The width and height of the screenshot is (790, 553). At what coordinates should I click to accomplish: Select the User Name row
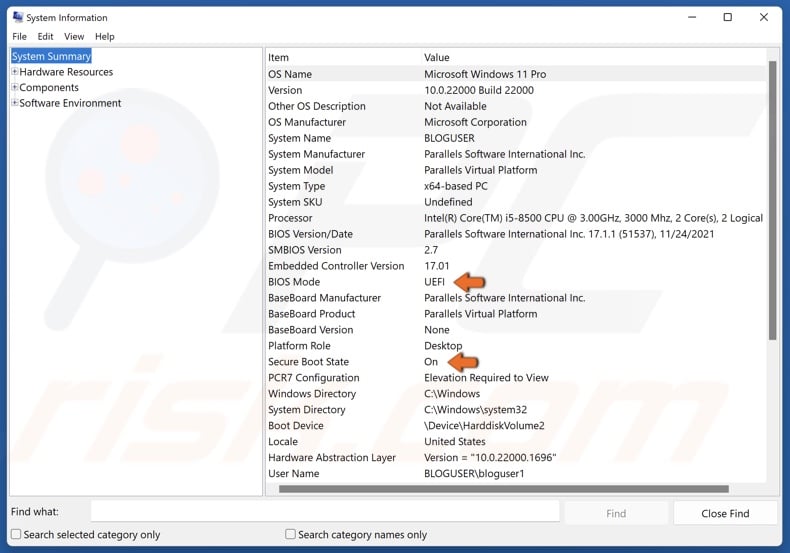pos(516,473)
